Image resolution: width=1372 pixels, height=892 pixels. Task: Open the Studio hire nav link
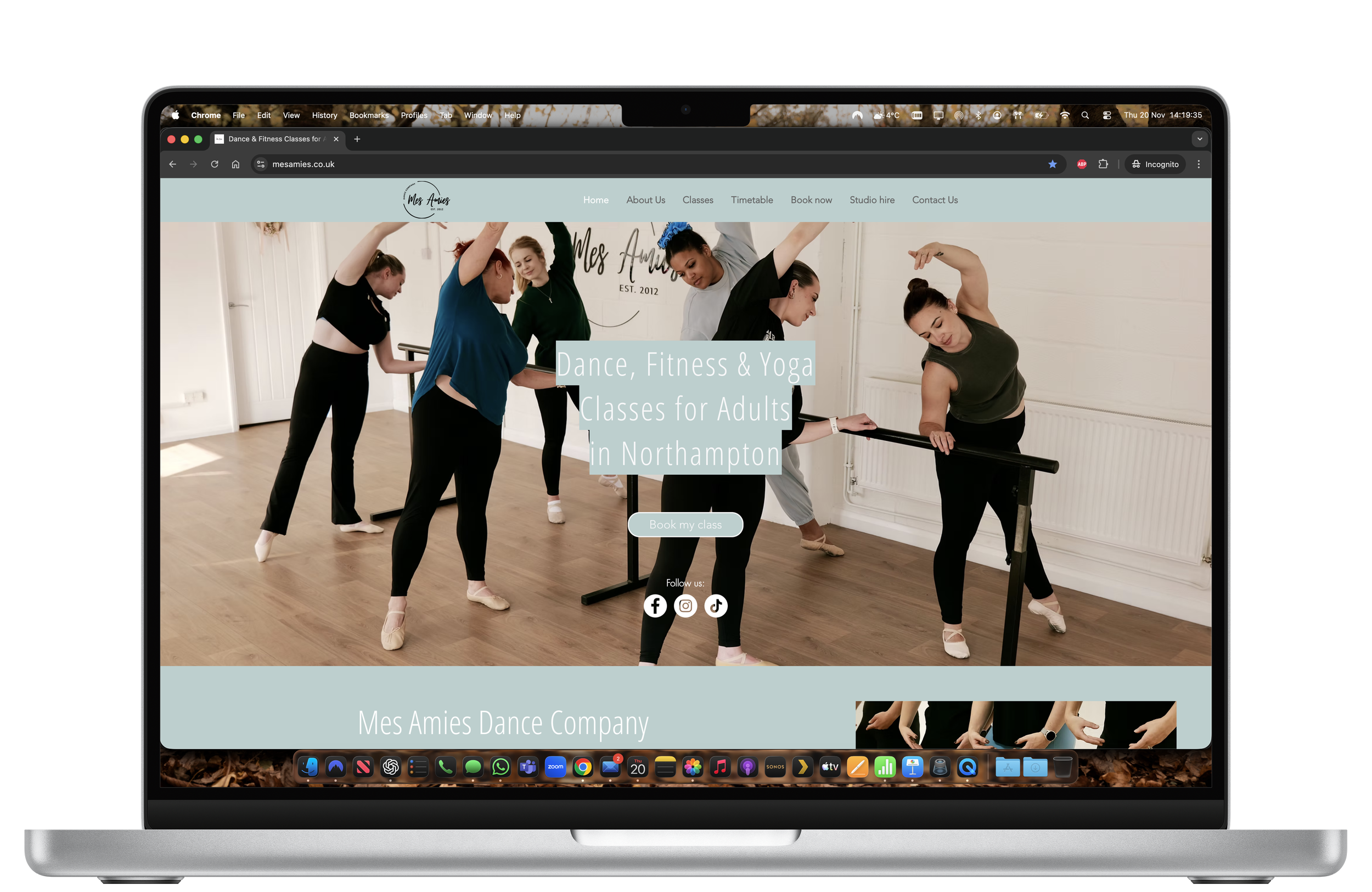tap(871, 200)
